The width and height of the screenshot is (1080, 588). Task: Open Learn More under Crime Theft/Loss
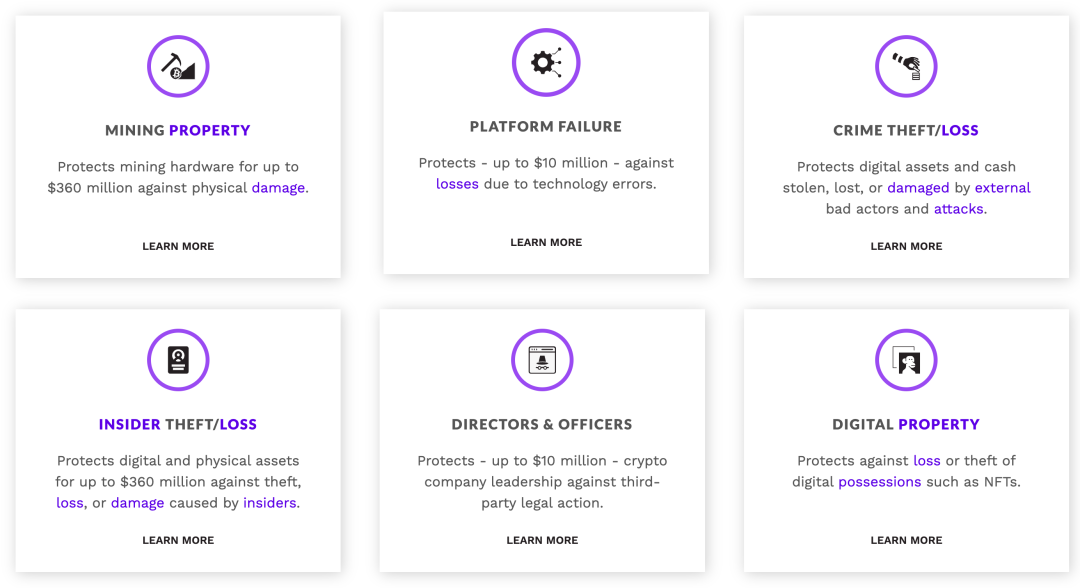point(906,246)
